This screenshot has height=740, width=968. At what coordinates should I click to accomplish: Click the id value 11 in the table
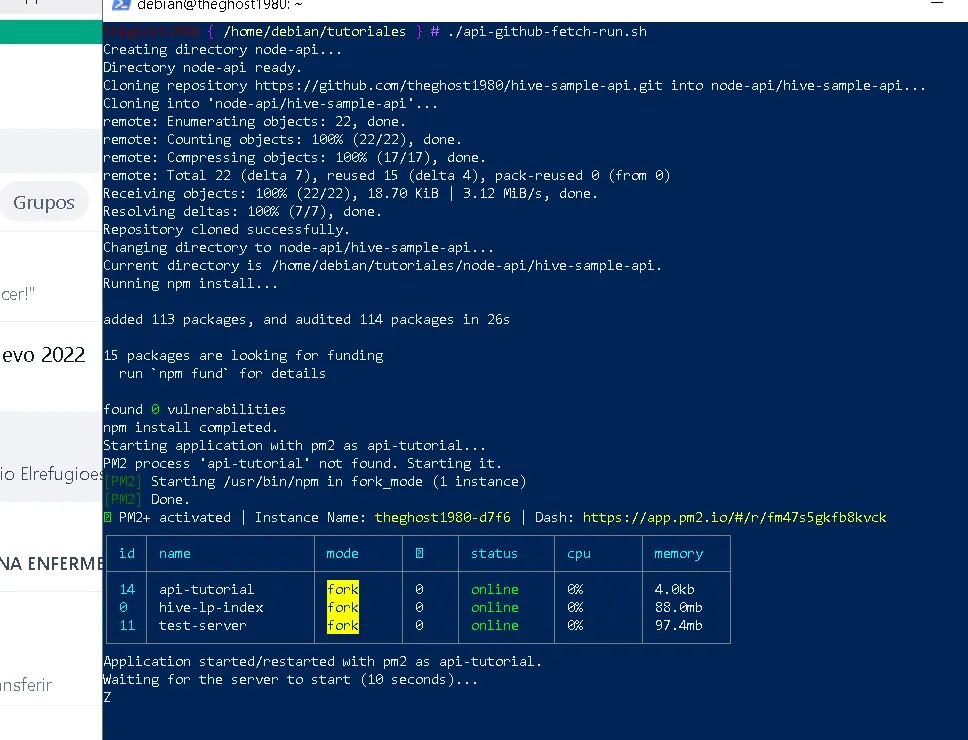(127, 625)
